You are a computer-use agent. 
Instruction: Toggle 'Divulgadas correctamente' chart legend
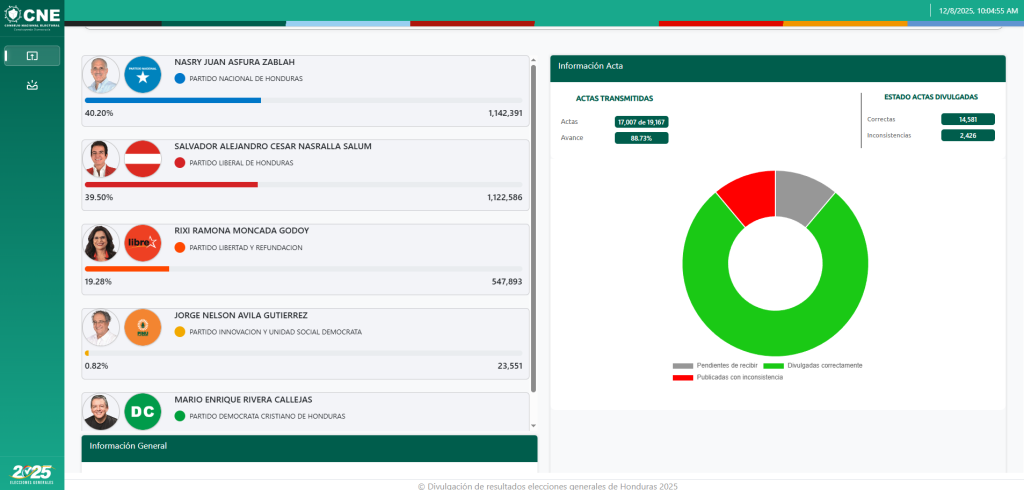(813, 366)
